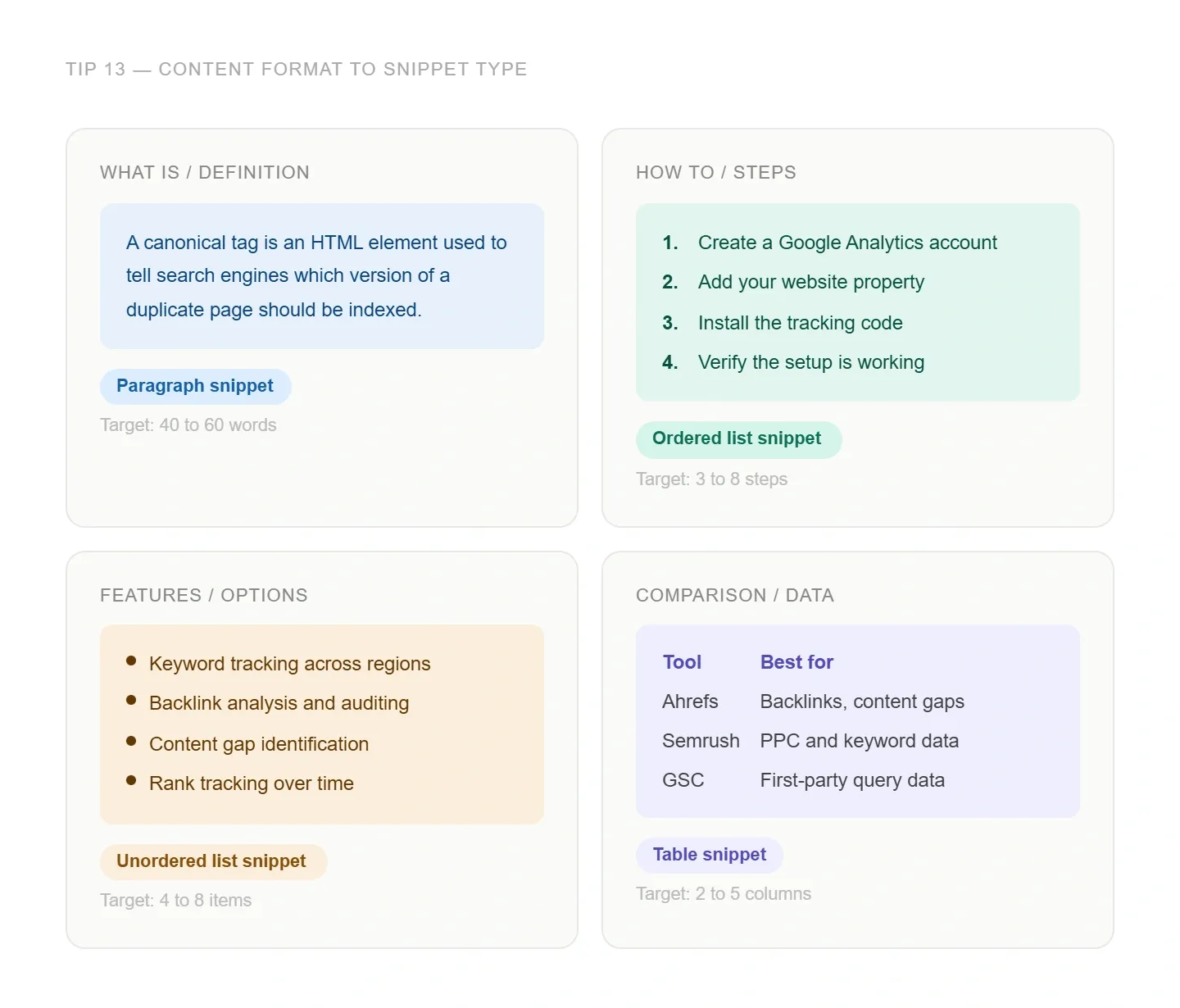Click the Best for column header
This screenshot has height=1008, width=1180.
[x=796, y=662]
